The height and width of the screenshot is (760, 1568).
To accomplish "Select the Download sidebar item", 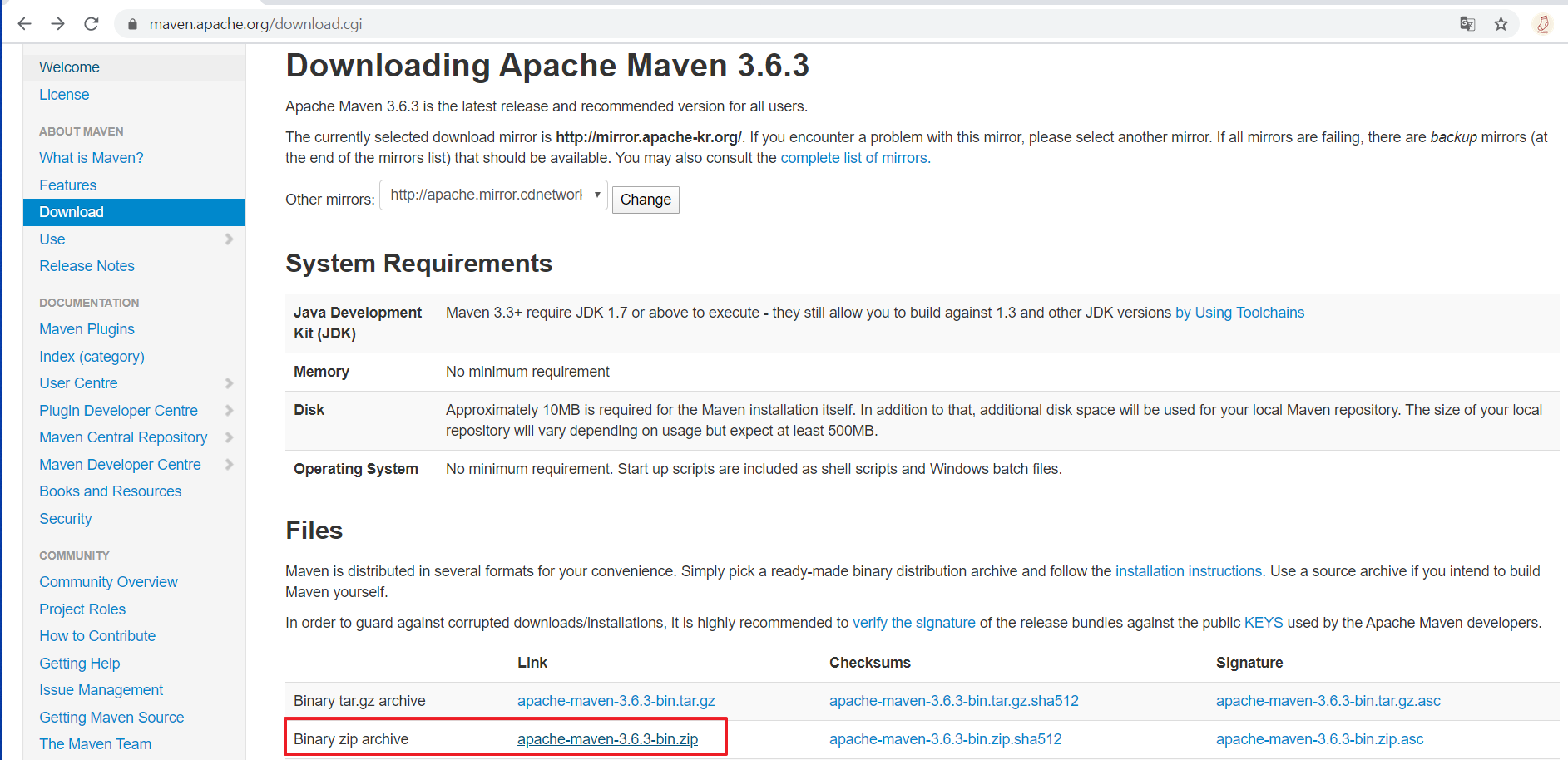I will (134, 212).
